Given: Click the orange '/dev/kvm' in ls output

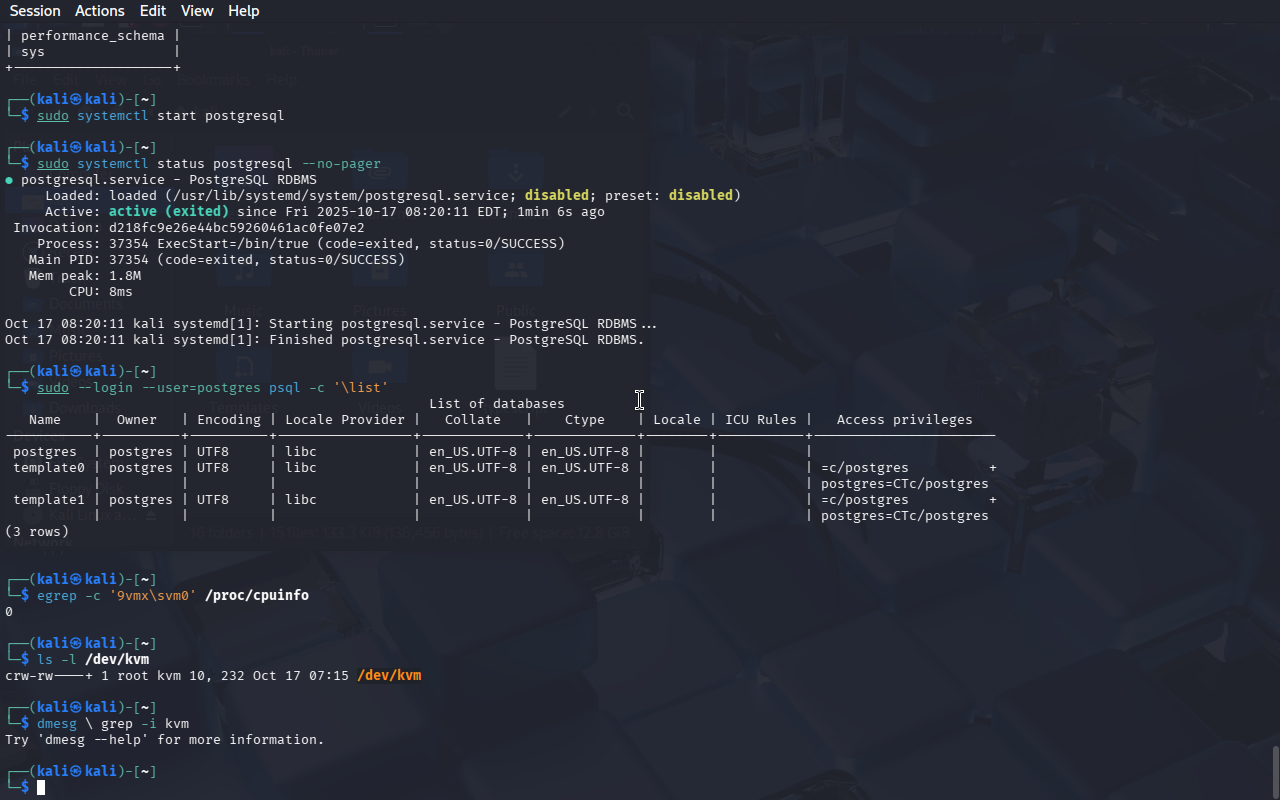Looking at the screenshot, I should pyautogui.click(x=389, y=676).
